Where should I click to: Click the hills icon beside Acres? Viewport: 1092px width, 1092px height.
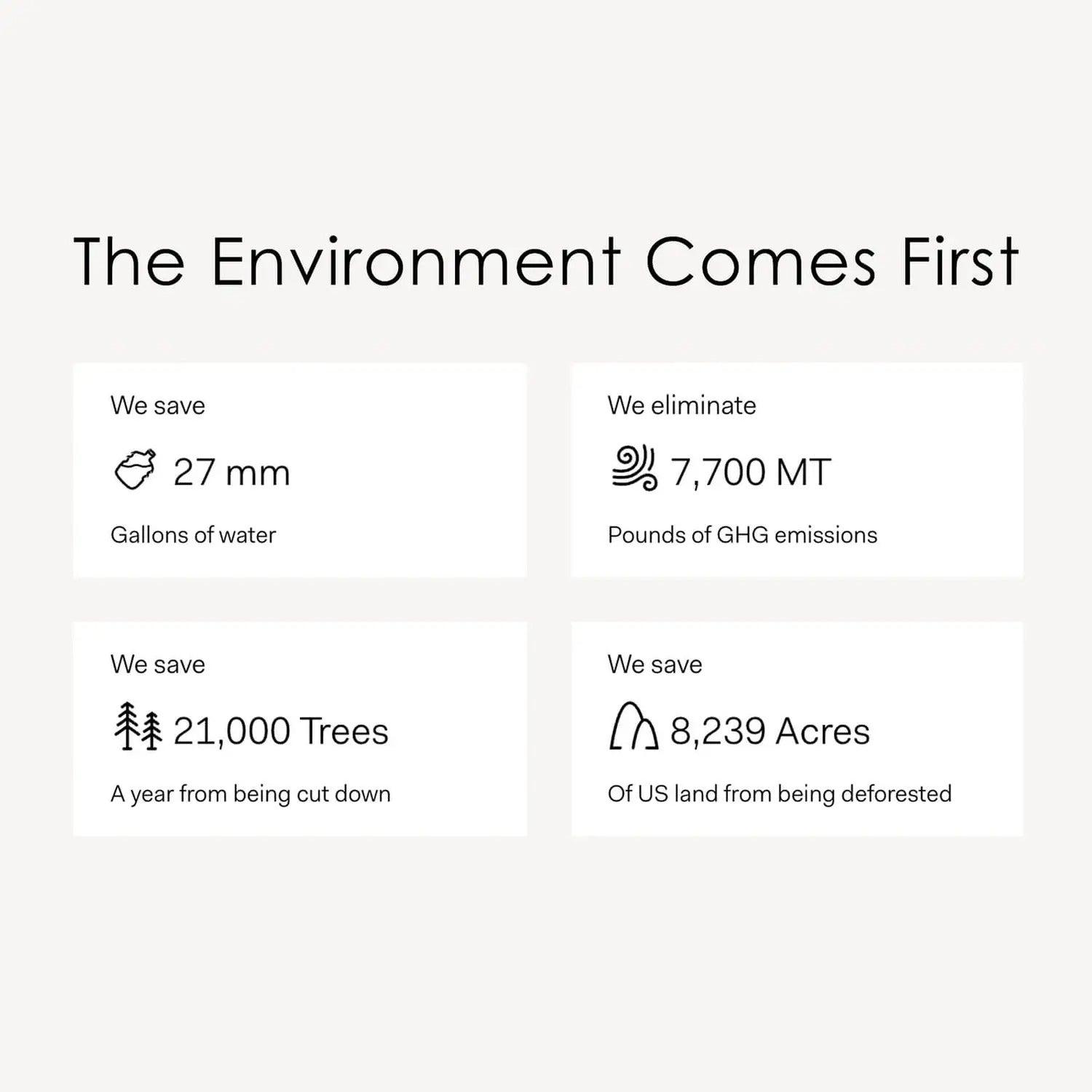[633, 727]
